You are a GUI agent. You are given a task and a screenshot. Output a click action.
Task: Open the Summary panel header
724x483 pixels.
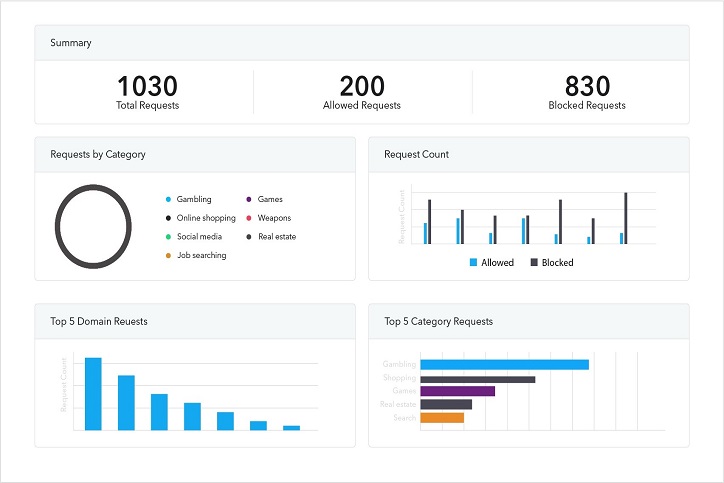(x=71, y=43)
